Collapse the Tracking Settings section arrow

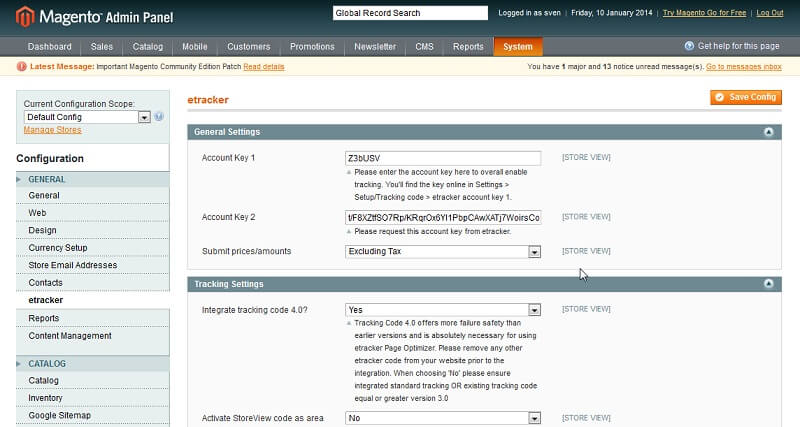768,284
